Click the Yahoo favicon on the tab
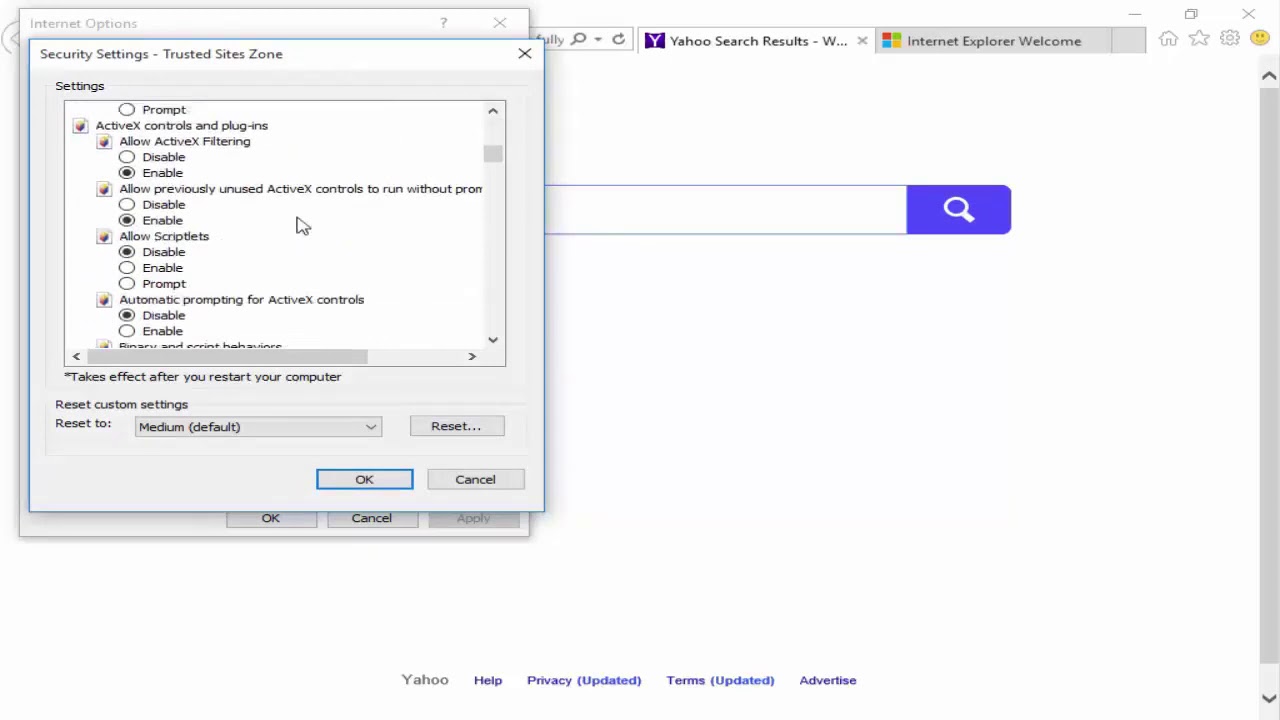Image resolution: width=1280 pixels, height=720 pixels. coord(654,41)
